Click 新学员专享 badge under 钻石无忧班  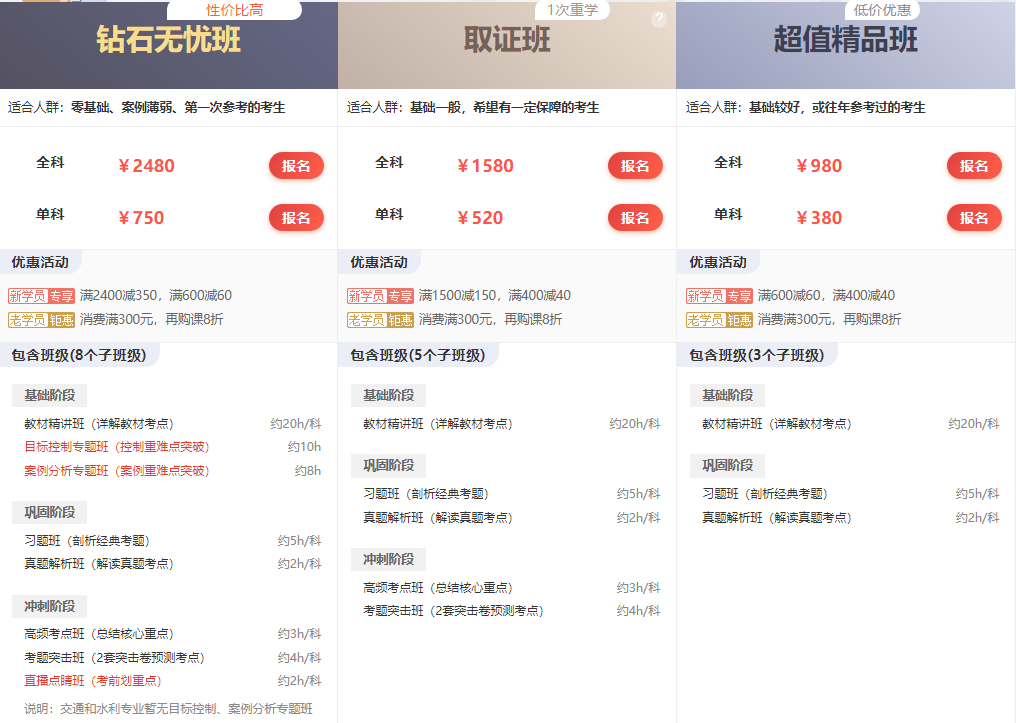coord(41,296)
